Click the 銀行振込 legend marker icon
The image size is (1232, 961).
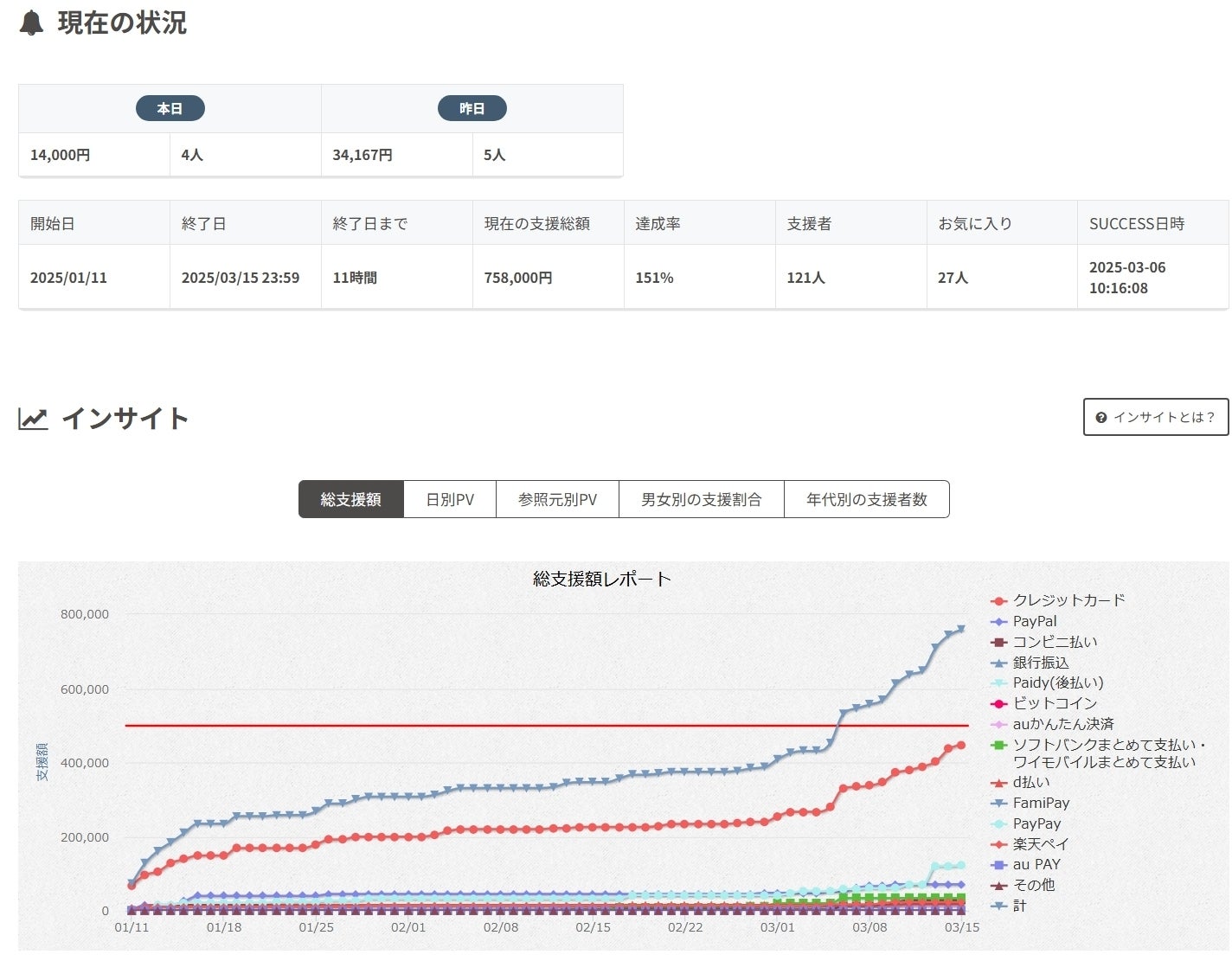coord(999,663)
